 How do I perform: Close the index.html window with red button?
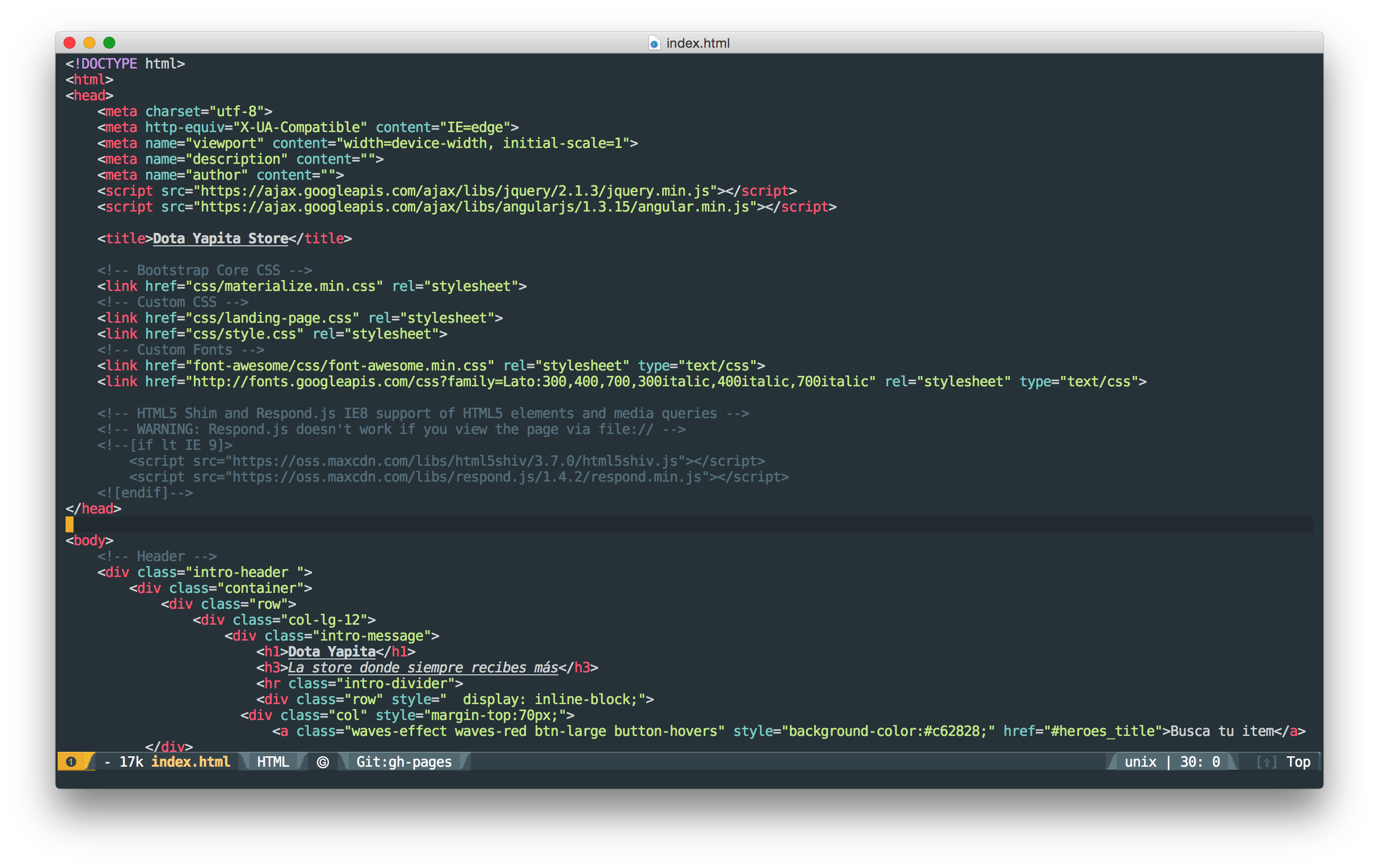(70, 42)
